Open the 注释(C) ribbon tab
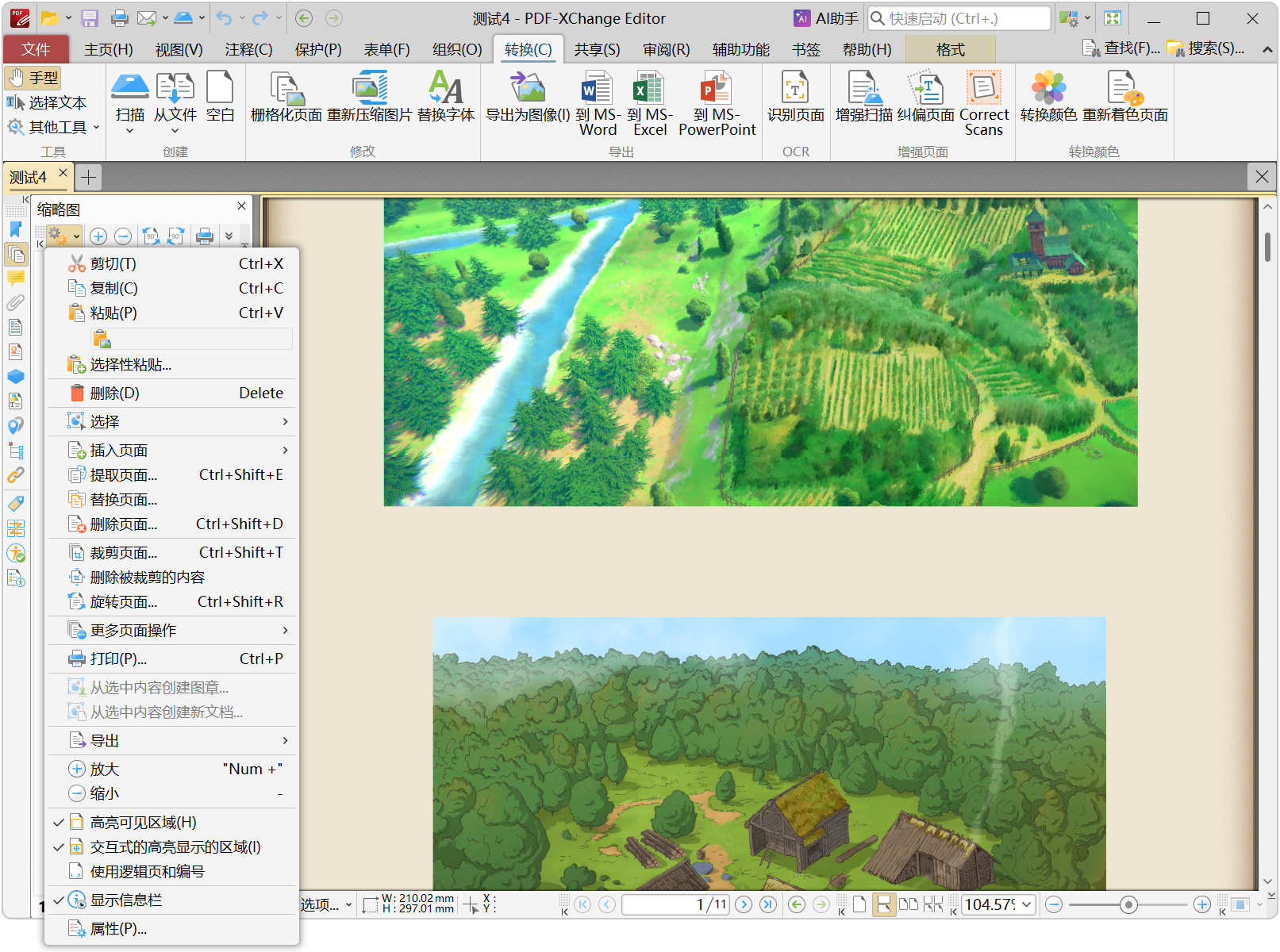1280x952 pixels. [248, 50]
